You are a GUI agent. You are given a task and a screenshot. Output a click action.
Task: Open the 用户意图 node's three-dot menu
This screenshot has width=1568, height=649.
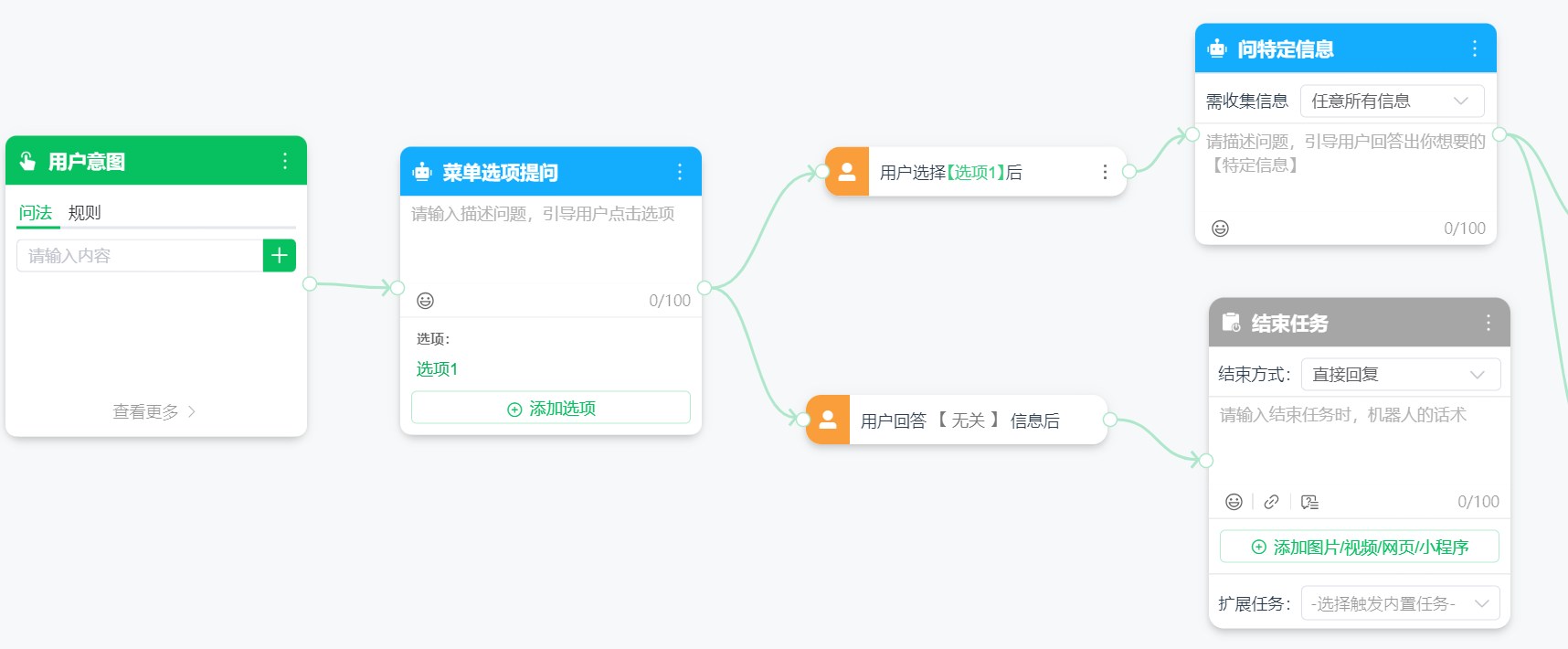click(x=285, y=162)
